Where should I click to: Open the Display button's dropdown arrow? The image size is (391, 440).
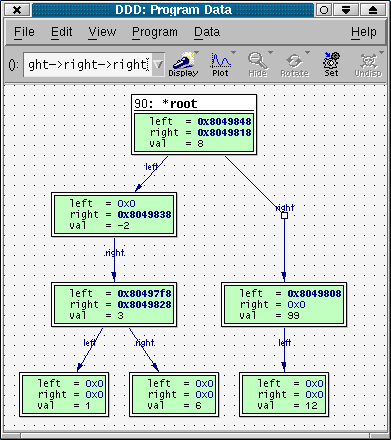[196, 53]
